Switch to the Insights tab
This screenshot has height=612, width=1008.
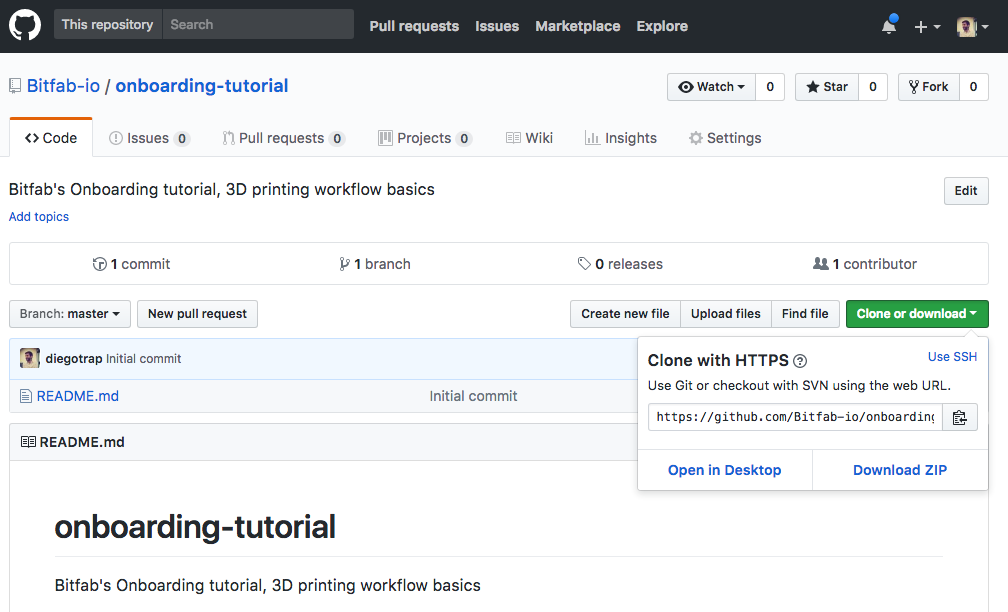620,138
